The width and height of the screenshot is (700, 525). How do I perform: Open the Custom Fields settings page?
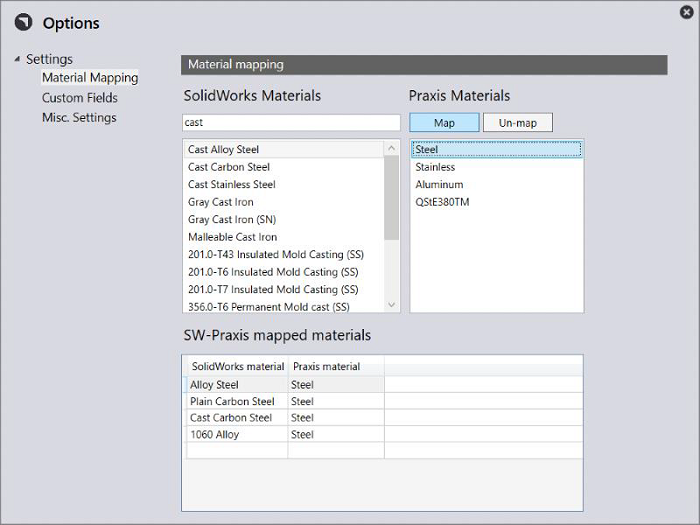pos(79,98)
